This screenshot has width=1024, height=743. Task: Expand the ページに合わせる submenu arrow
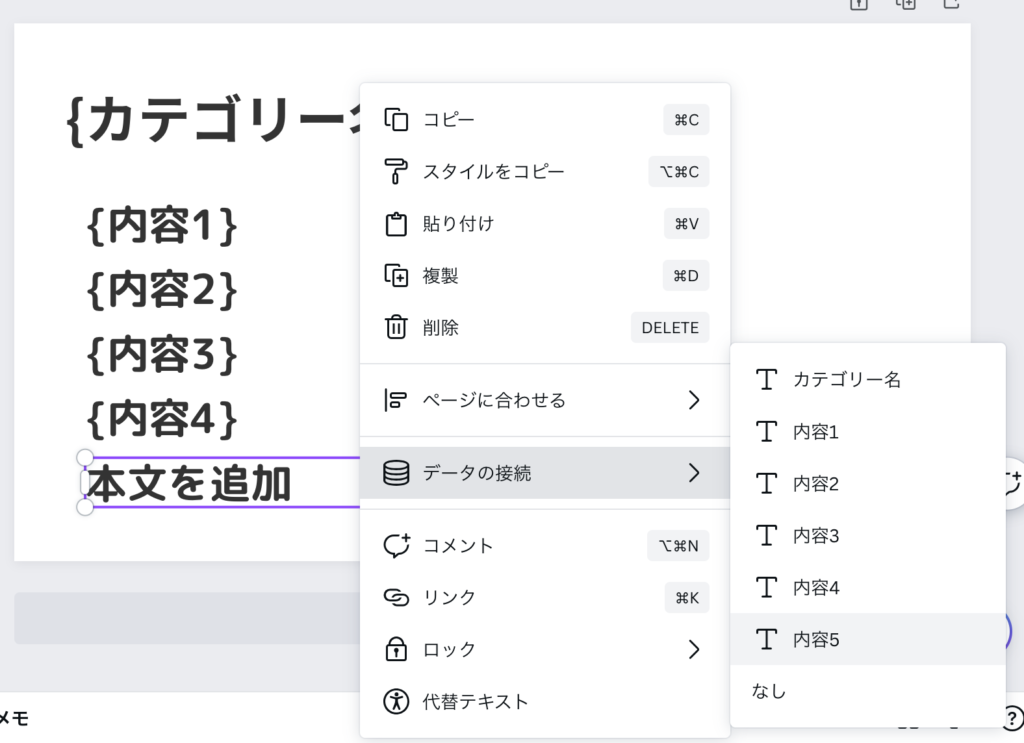[x=694, y=401]
